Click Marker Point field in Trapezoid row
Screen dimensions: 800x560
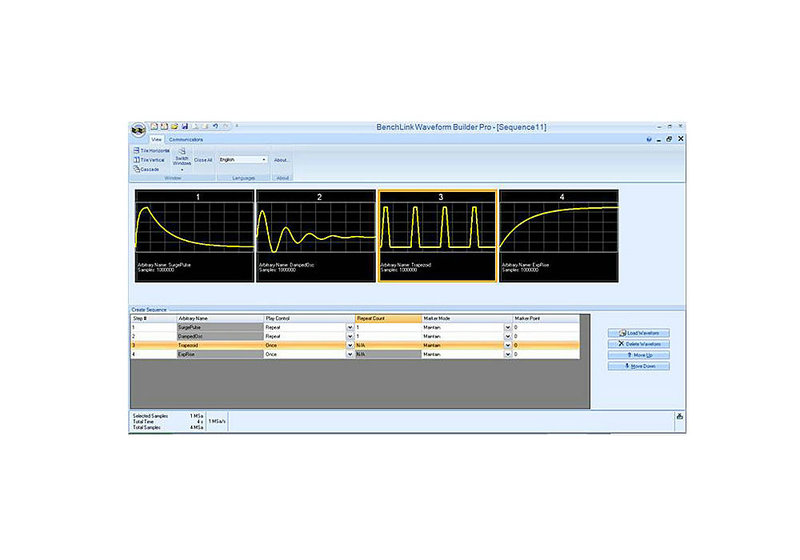(545, 345)
